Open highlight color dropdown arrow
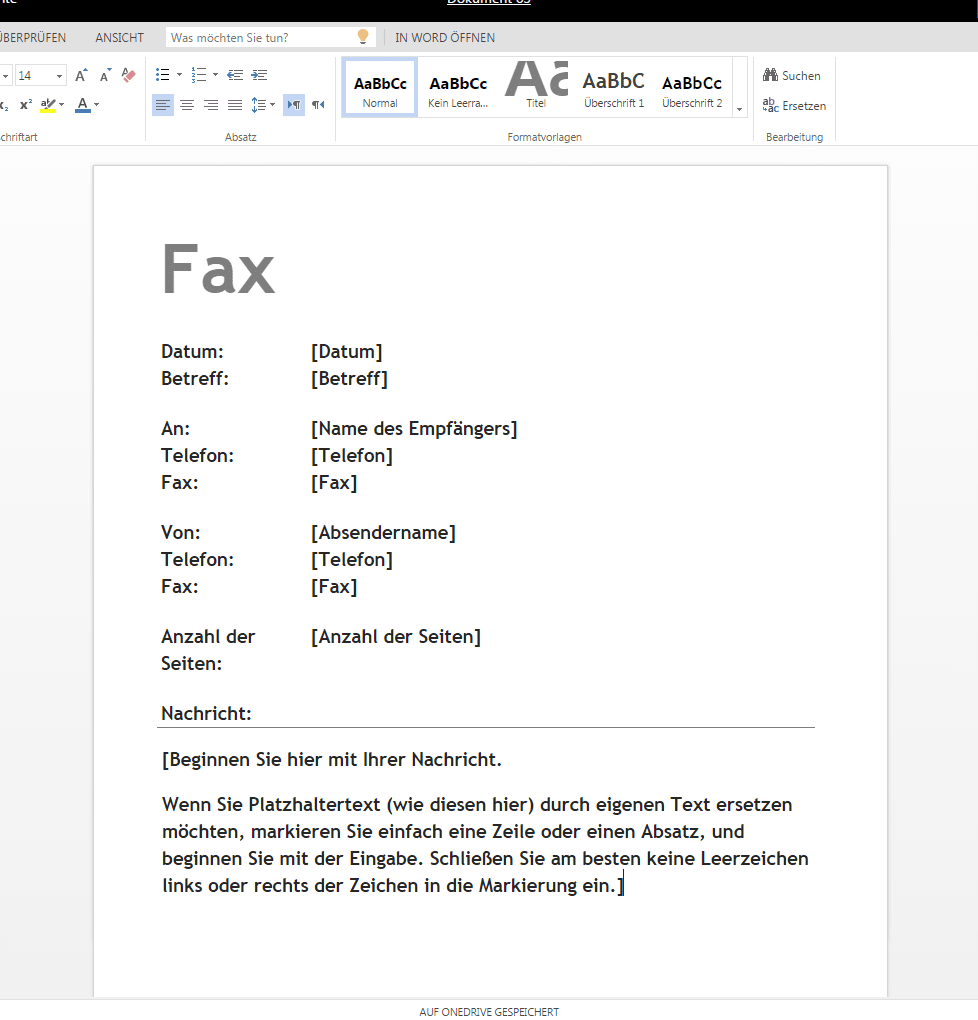 tap(62, 105)
